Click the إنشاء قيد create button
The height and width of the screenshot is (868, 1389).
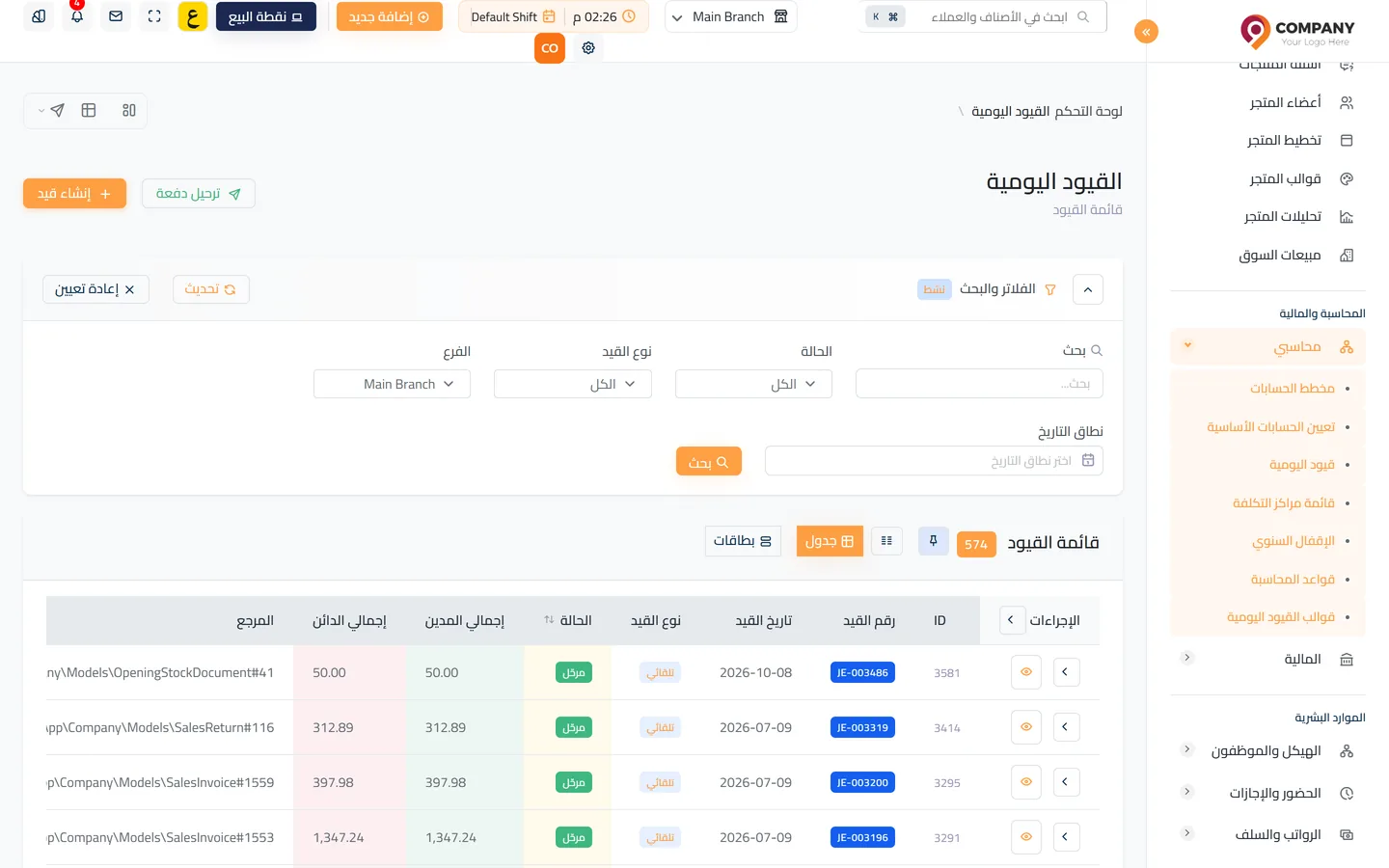coord(74,193)
